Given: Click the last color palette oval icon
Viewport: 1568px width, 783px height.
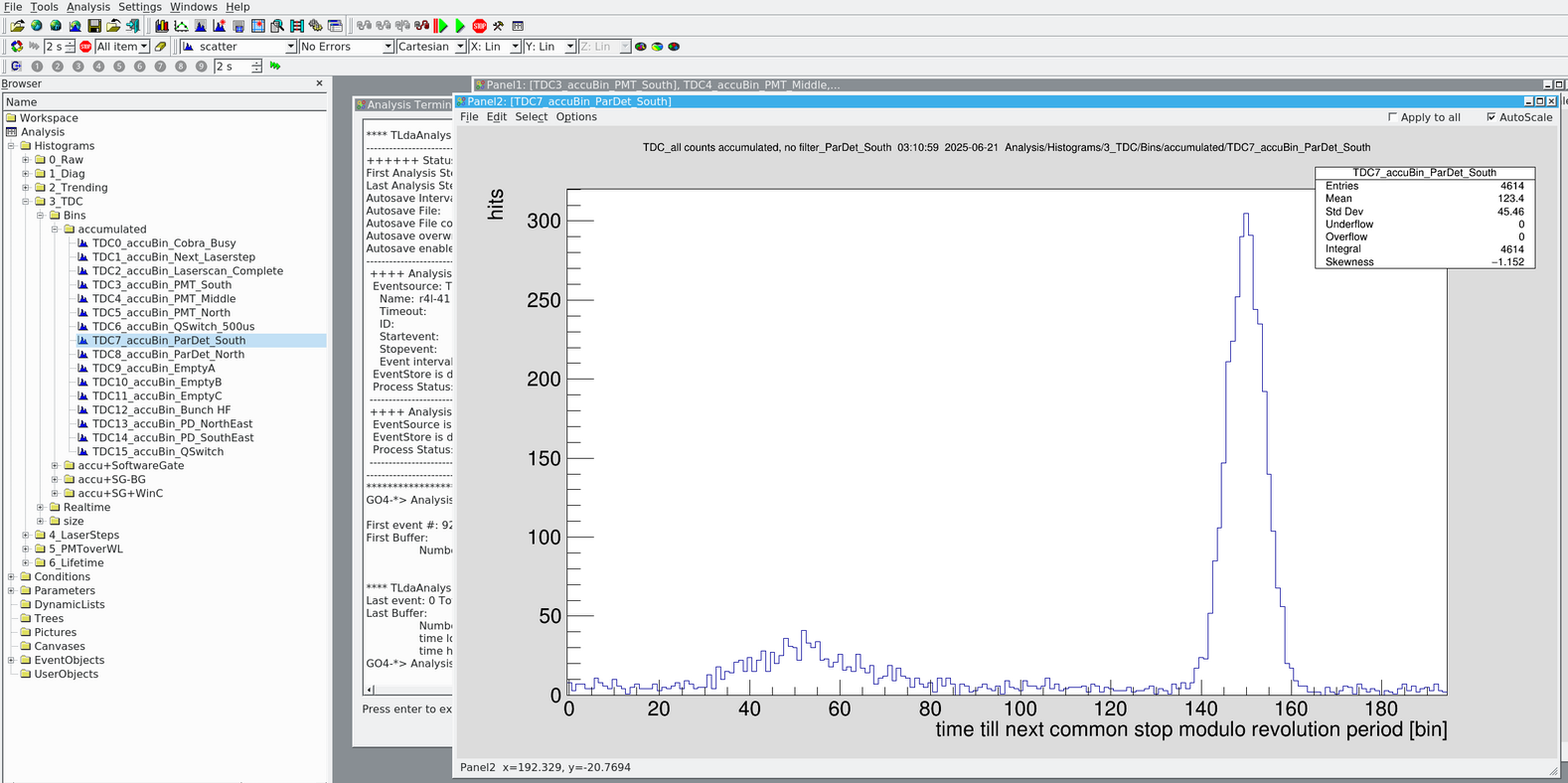Looking at the screenshot, I should [674, 47].
